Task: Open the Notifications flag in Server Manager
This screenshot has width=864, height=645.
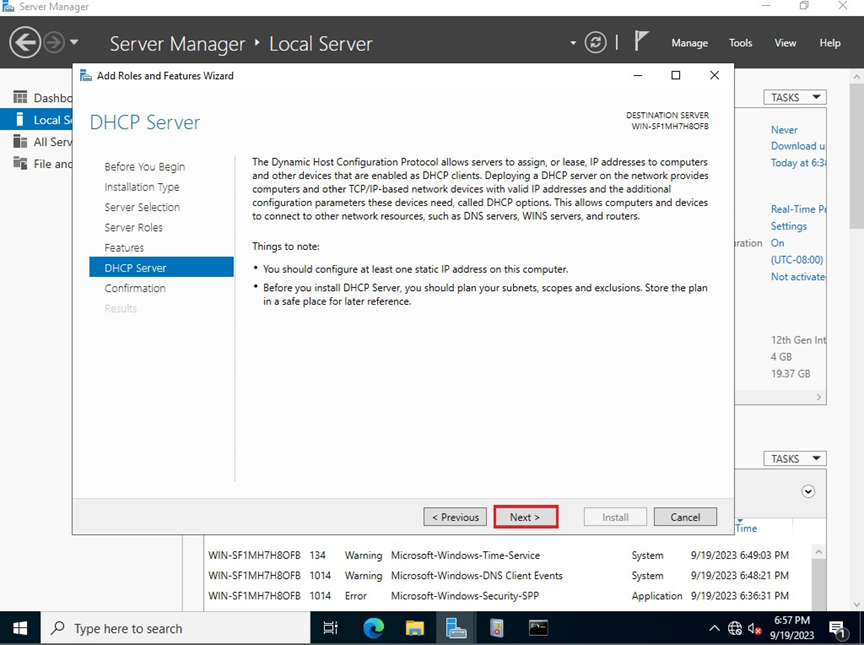Action: pos(640,41)
